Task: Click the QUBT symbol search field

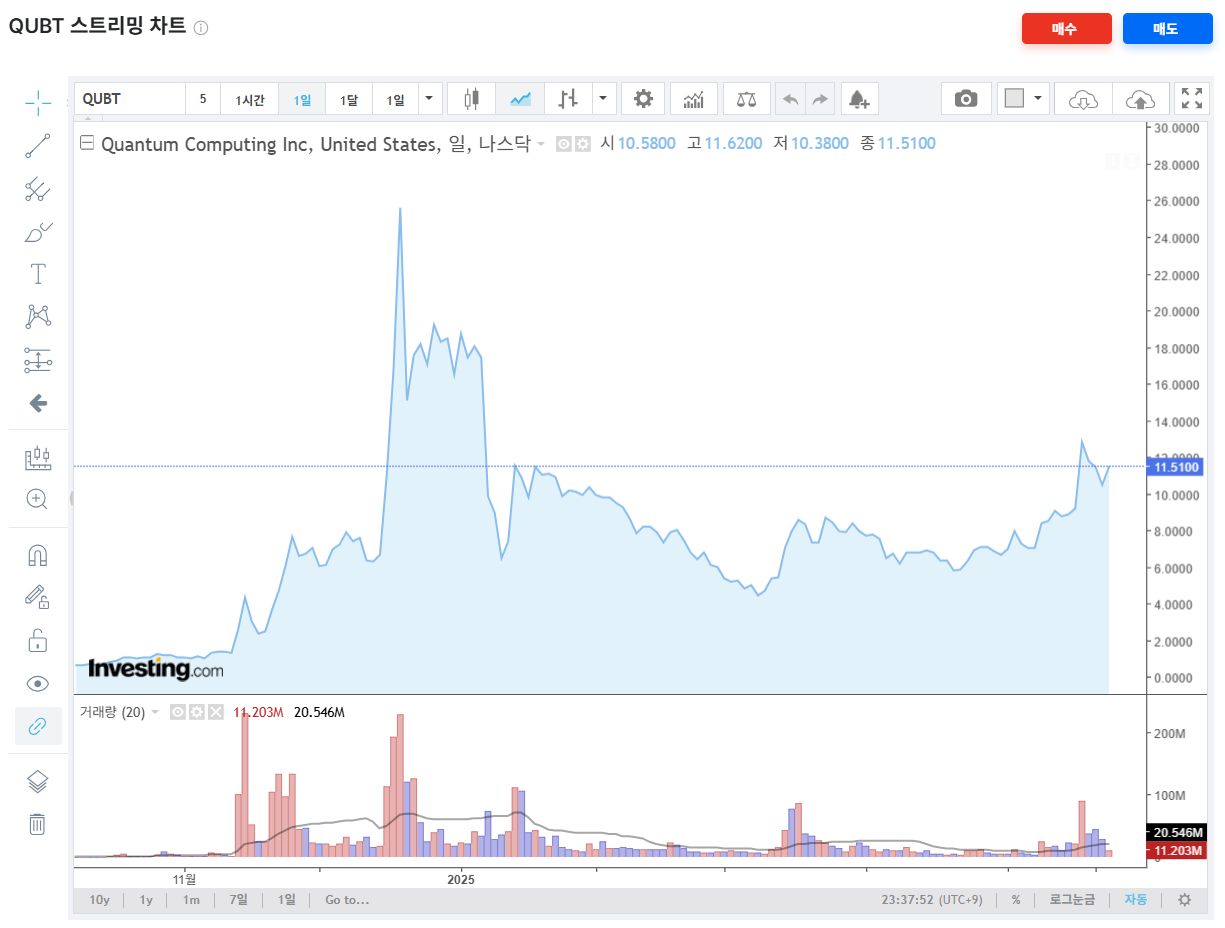Action: [x=130, y=99]
